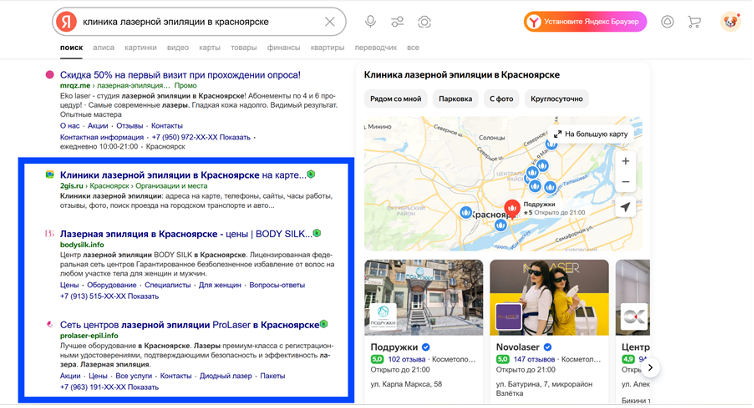Click green badge next to ProLaser title

pyautogui.click(x=324, y=324)
